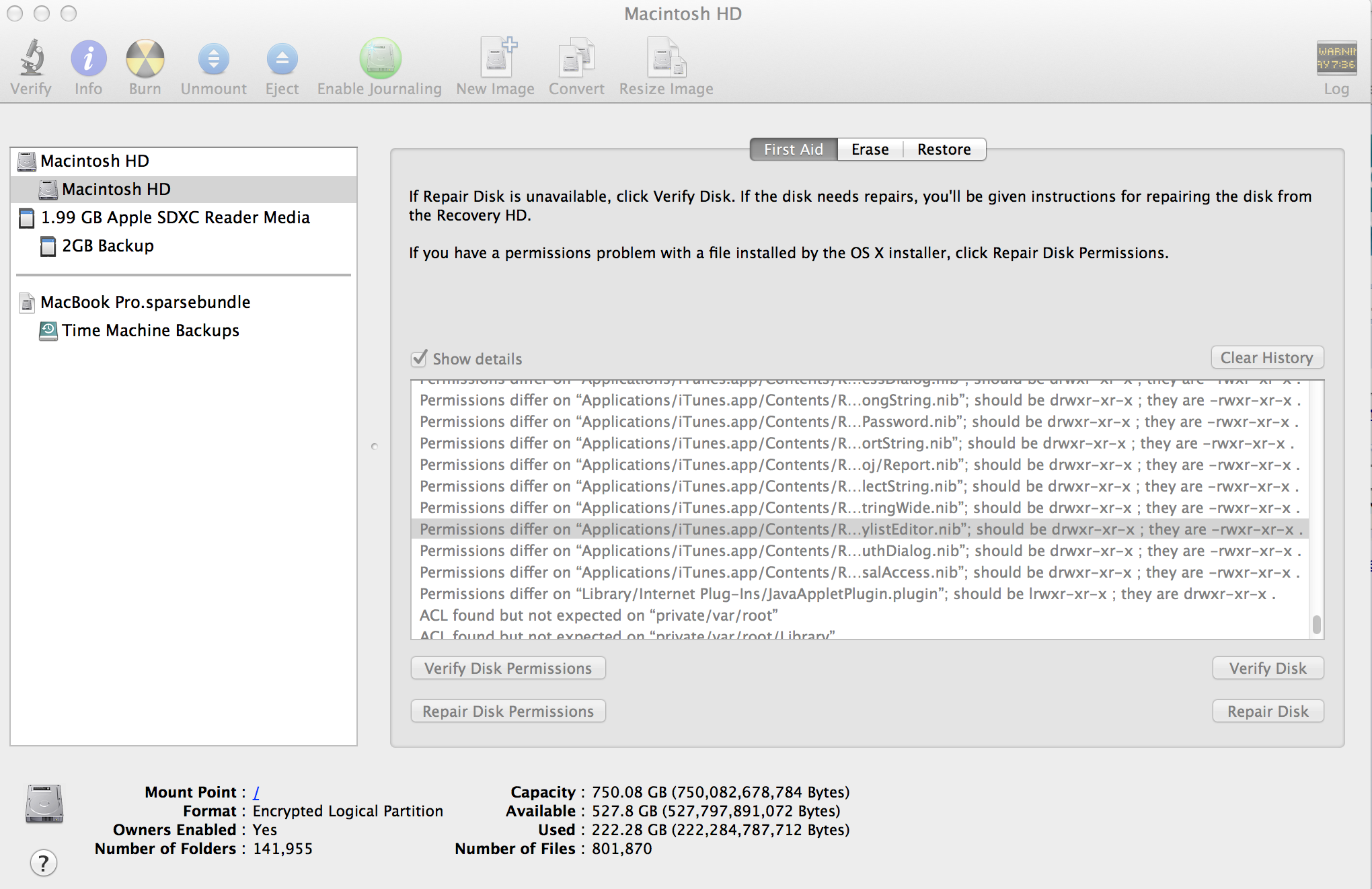
Task: Uncheck the Show details checkbox
Action: tap(419, 358)
